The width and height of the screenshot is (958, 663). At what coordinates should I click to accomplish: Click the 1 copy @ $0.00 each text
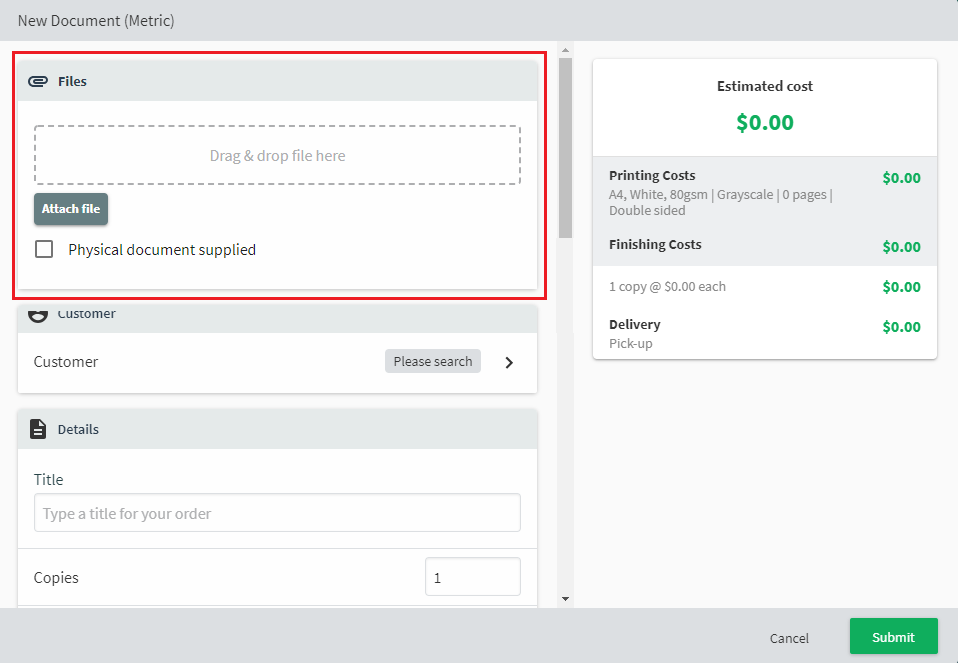click(667, 287)
